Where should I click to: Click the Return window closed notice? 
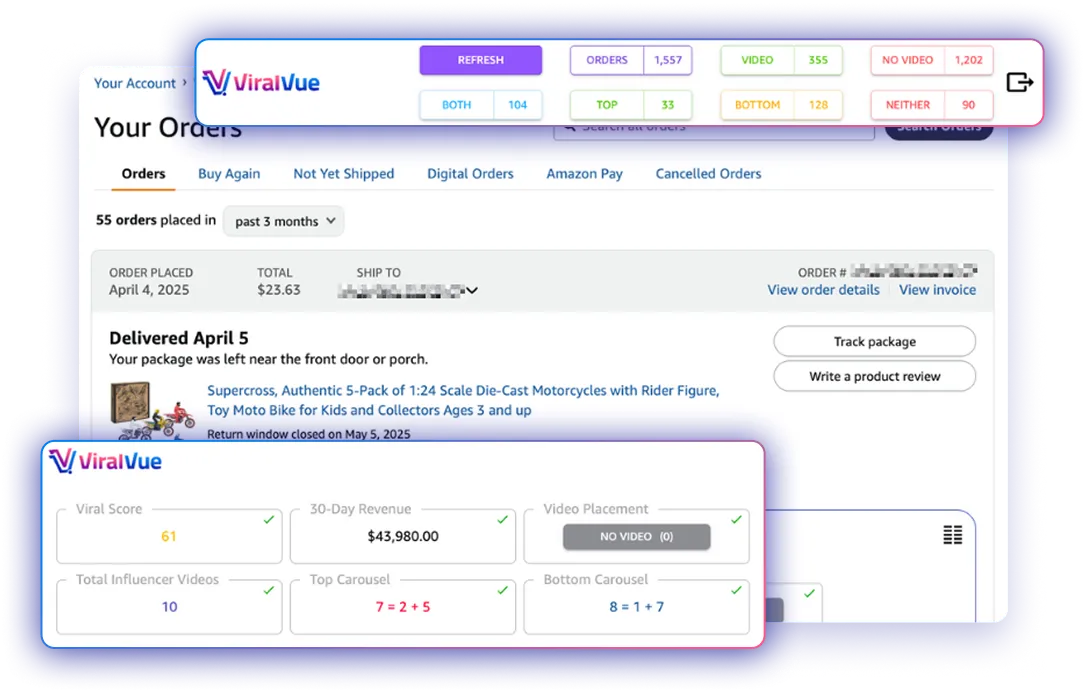309,434
